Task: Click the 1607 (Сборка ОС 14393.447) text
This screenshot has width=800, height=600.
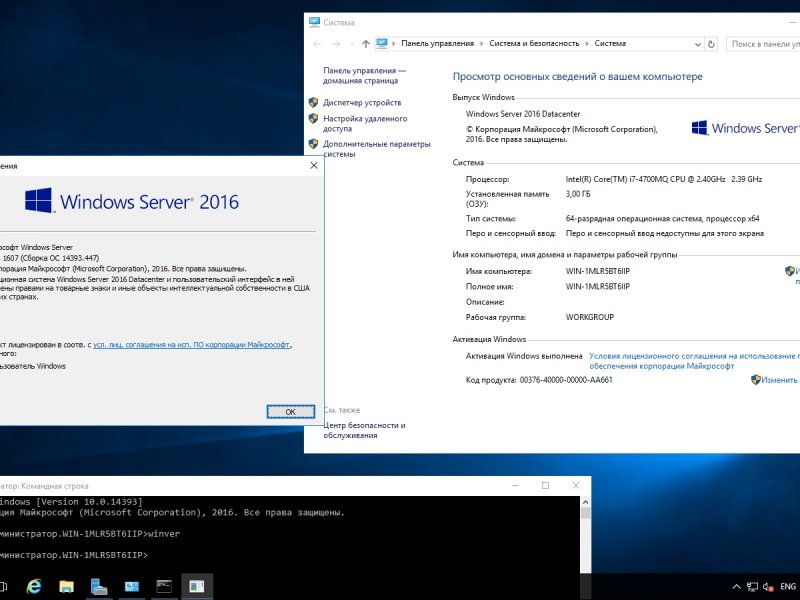Action: tap(51, 258)
